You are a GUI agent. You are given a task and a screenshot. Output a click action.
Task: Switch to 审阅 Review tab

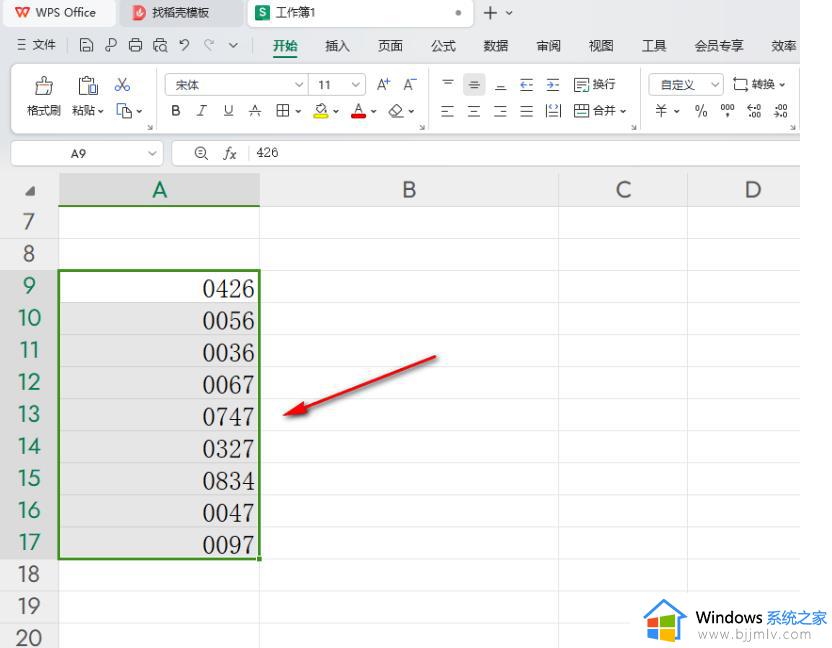[x=548, y=46]
